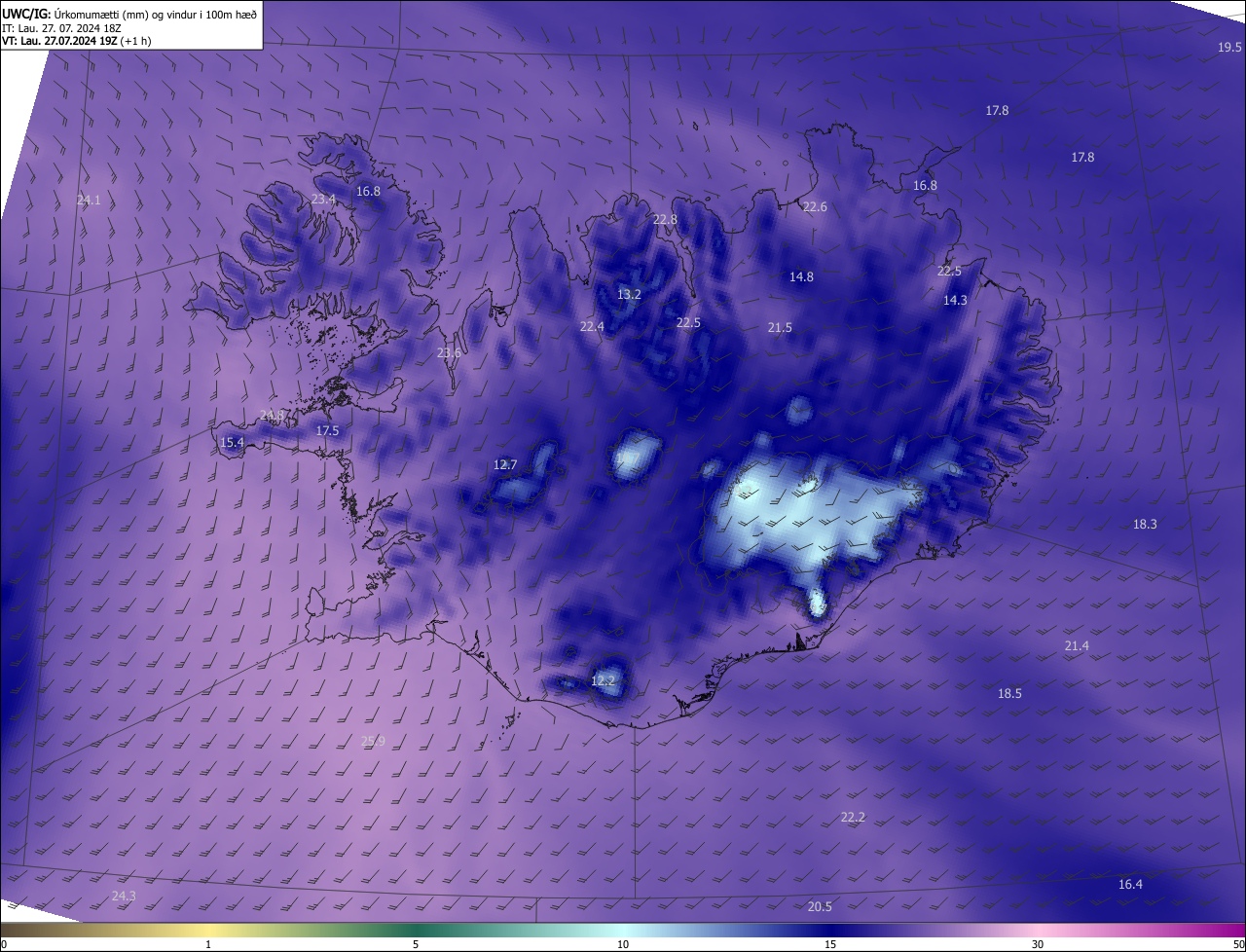Image resolution: width=1246 pixels, height=952 pixels.
Task: Click the legend tick labeled 50
Action: click(x=1238, y=945)
